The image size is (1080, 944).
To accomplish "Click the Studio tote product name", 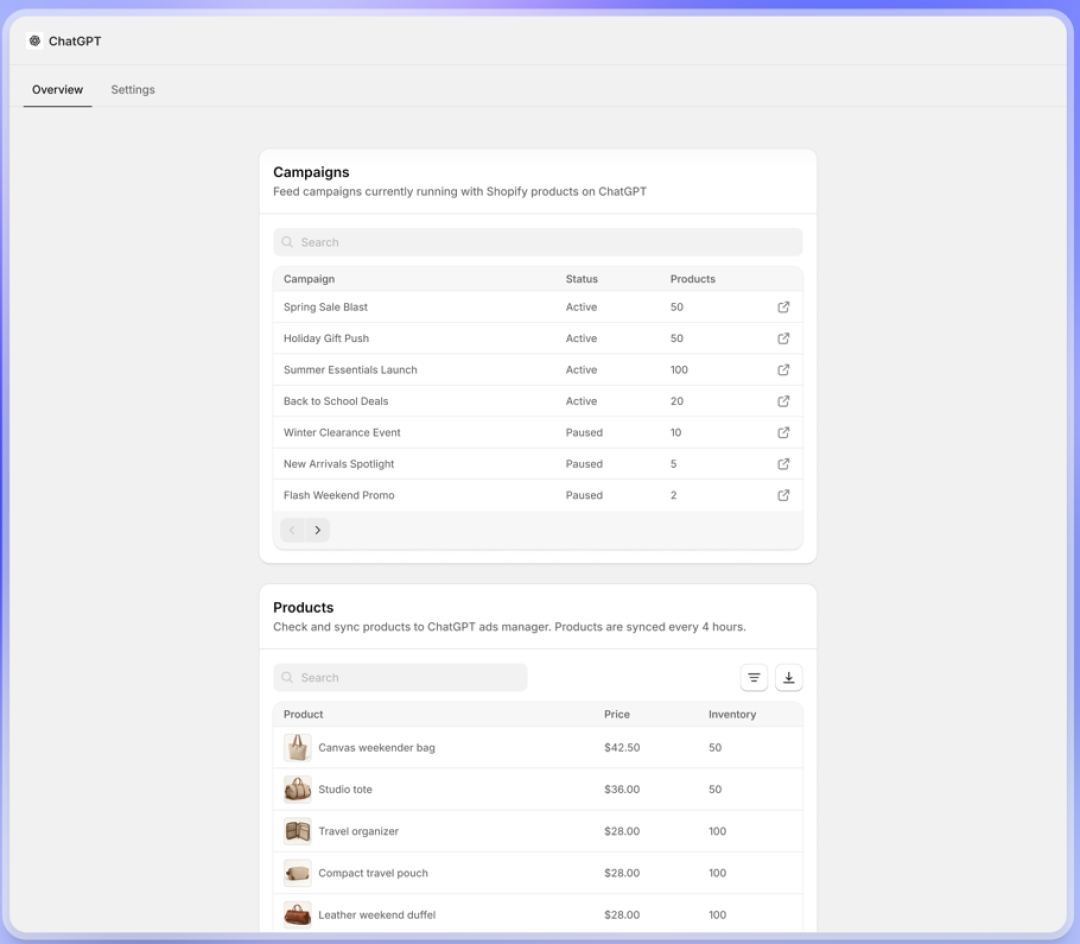I will (345, 789).
